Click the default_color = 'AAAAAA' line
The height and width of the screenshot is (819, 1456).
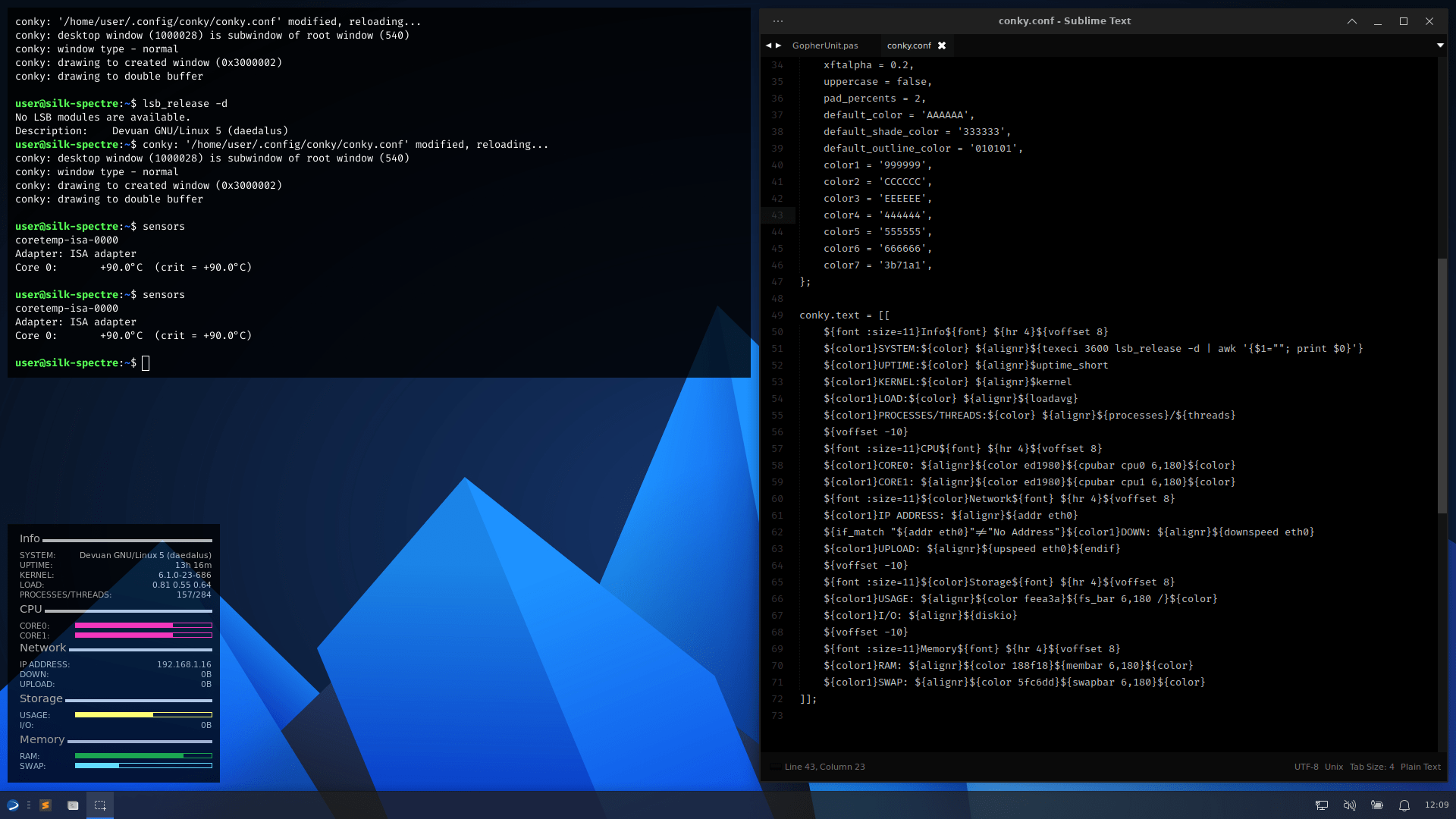[x=899, y=115]
